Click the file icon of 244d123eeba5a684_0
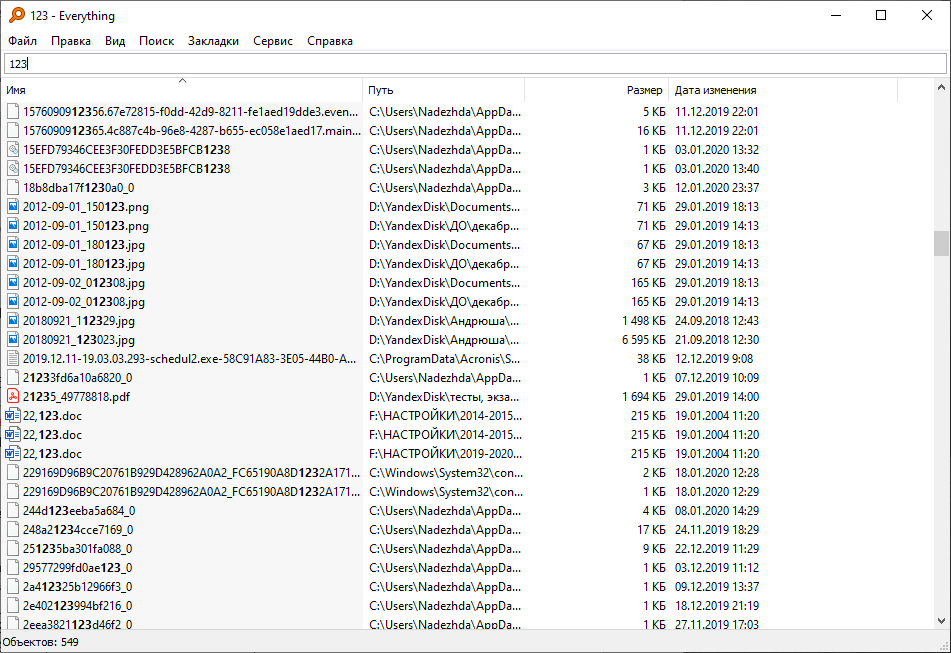The height and width of the screenshot is (653, 951). [x=13, y=511]
